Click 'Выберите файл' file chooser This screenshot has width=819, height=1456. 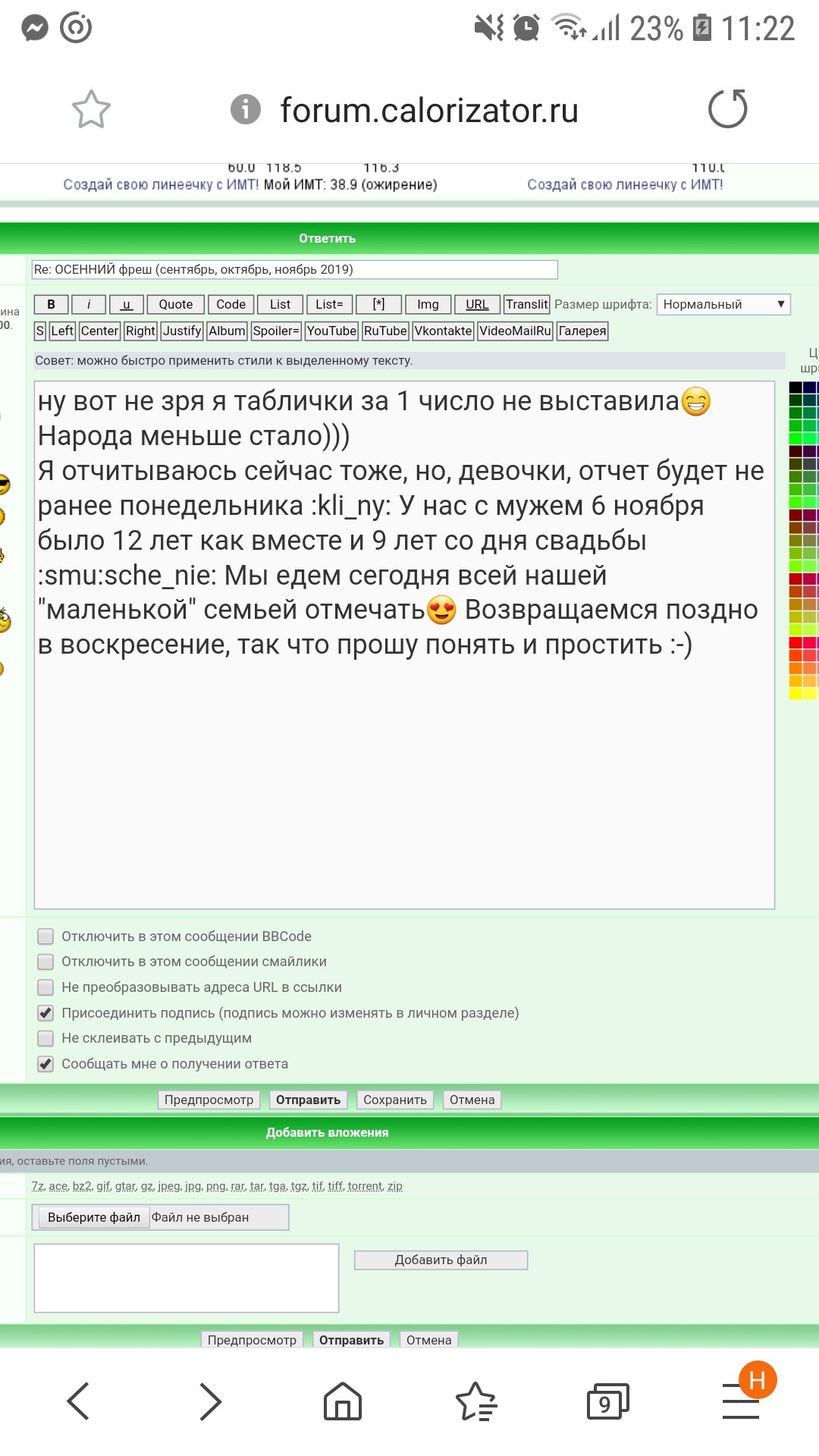pos(94,1217)
